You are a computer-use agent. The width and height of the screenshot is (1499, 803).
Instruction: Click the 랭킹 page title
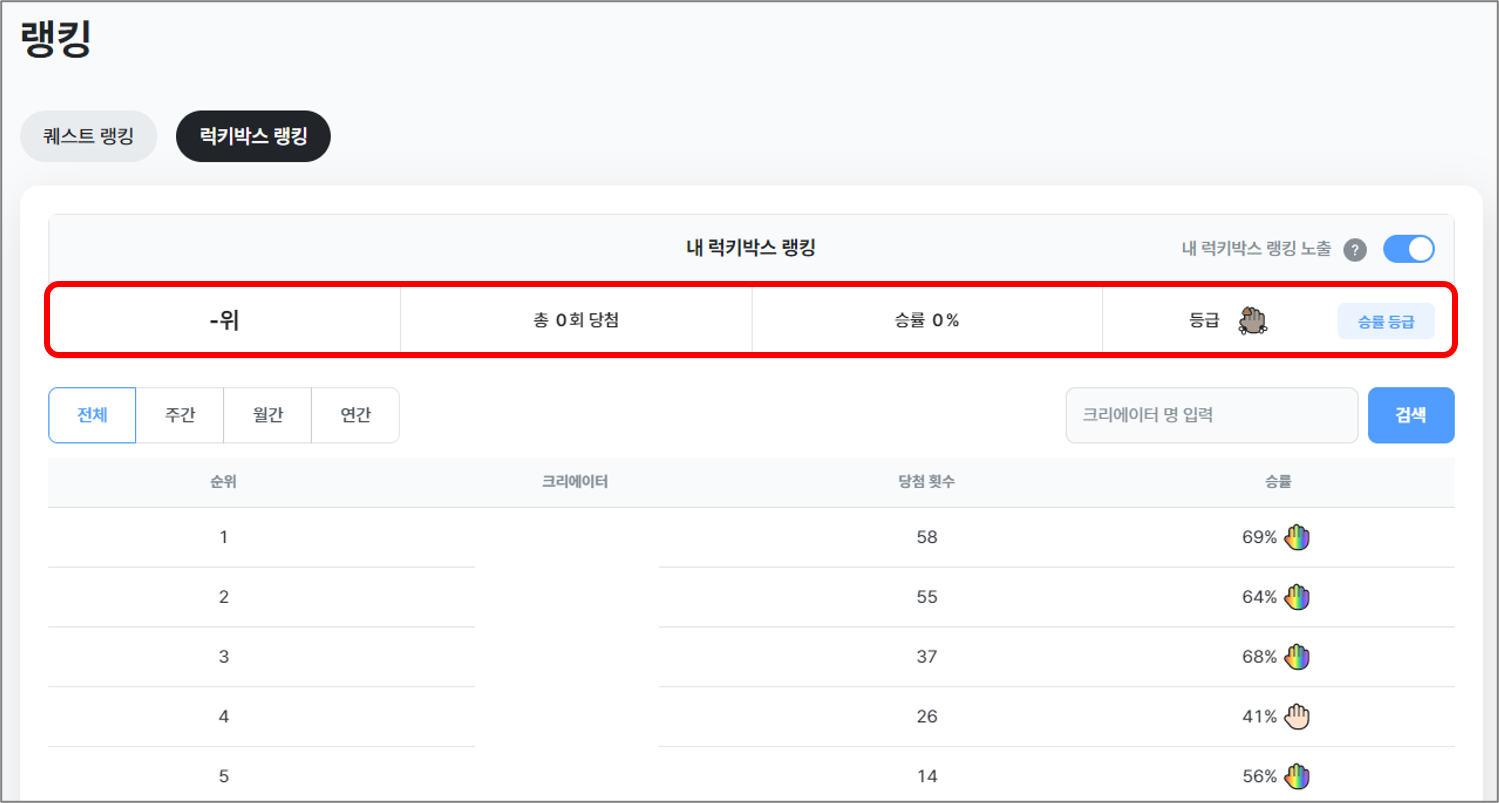(56, 41)
